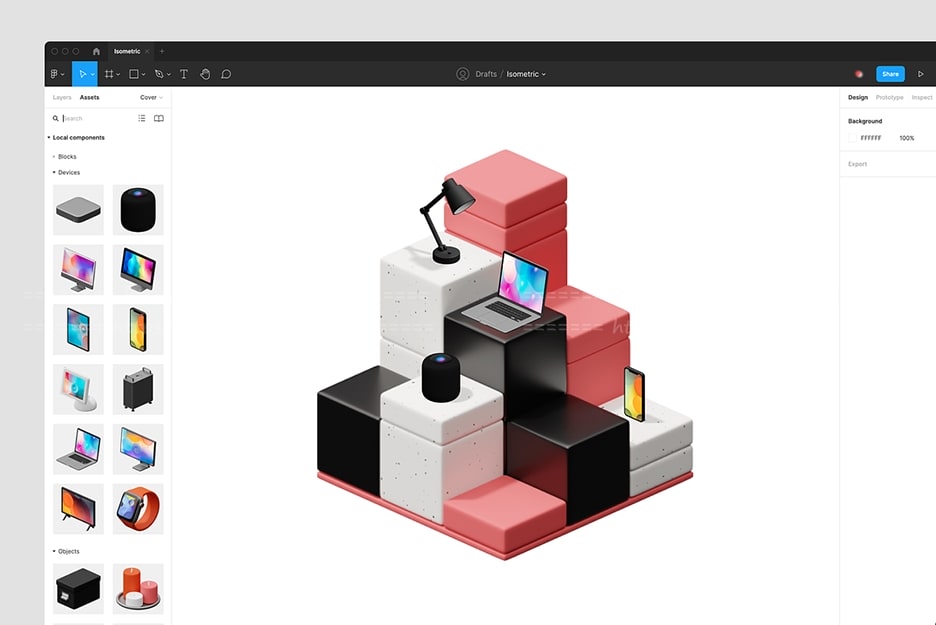This screenshot has width=936, height=625.
Task: Open Move tool options dropdown arrow
Action: point(93,75)
